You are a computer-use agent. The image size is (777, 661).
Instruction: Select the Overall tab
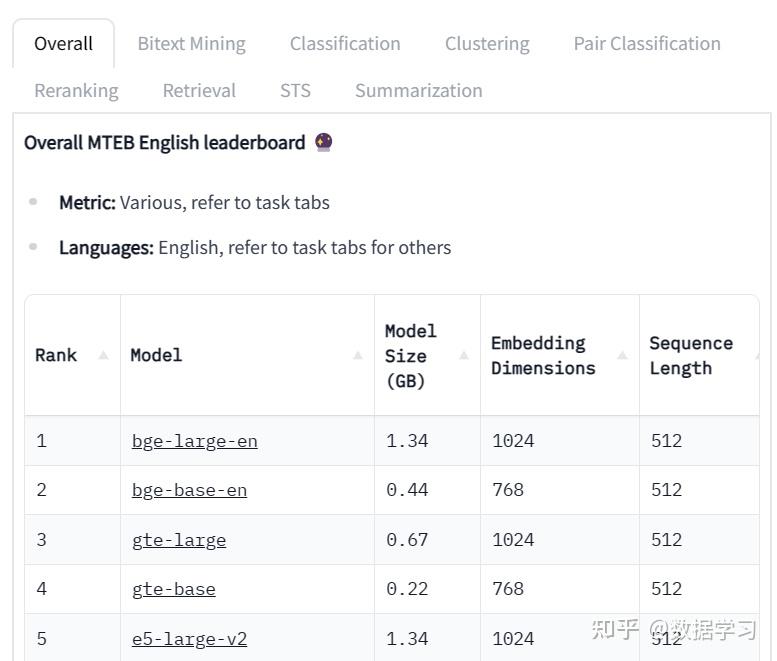point(63,44)
